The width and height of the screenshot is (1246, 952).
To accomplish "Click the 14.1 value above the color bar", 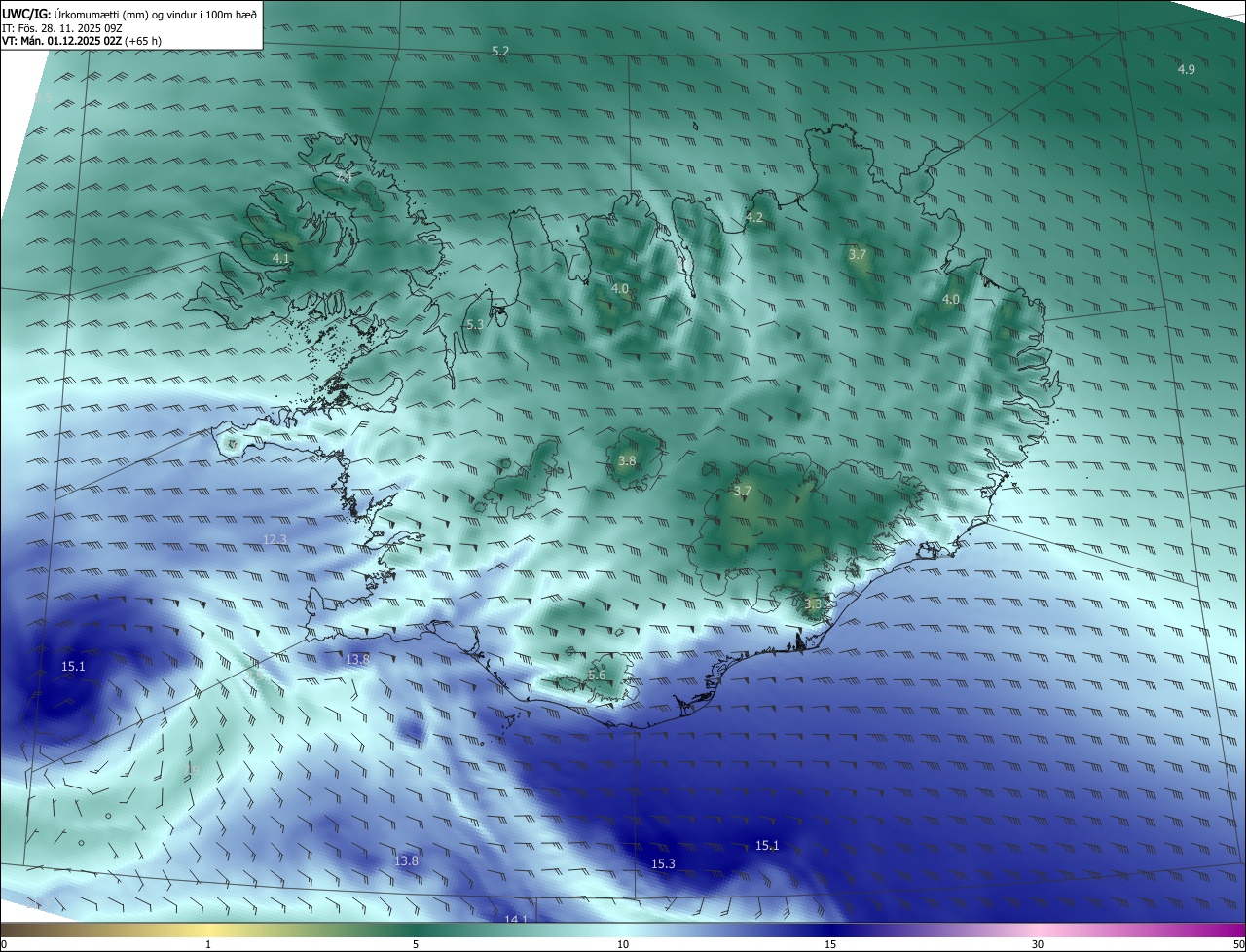I will click(x=515, y=919).
